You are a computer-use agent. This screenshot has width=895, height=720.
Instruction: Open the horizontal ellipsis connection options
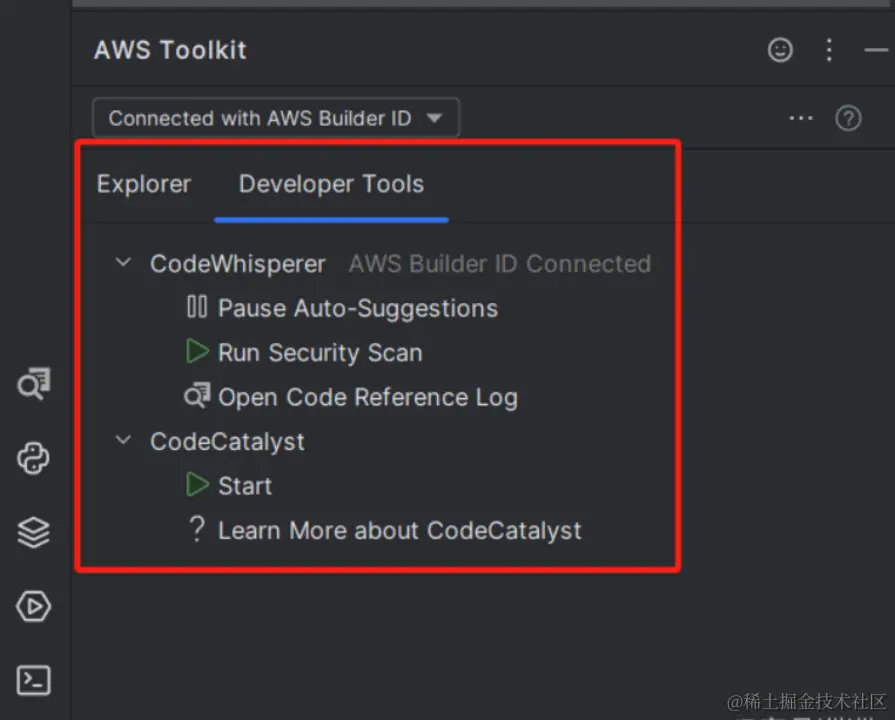click(801, 119)
